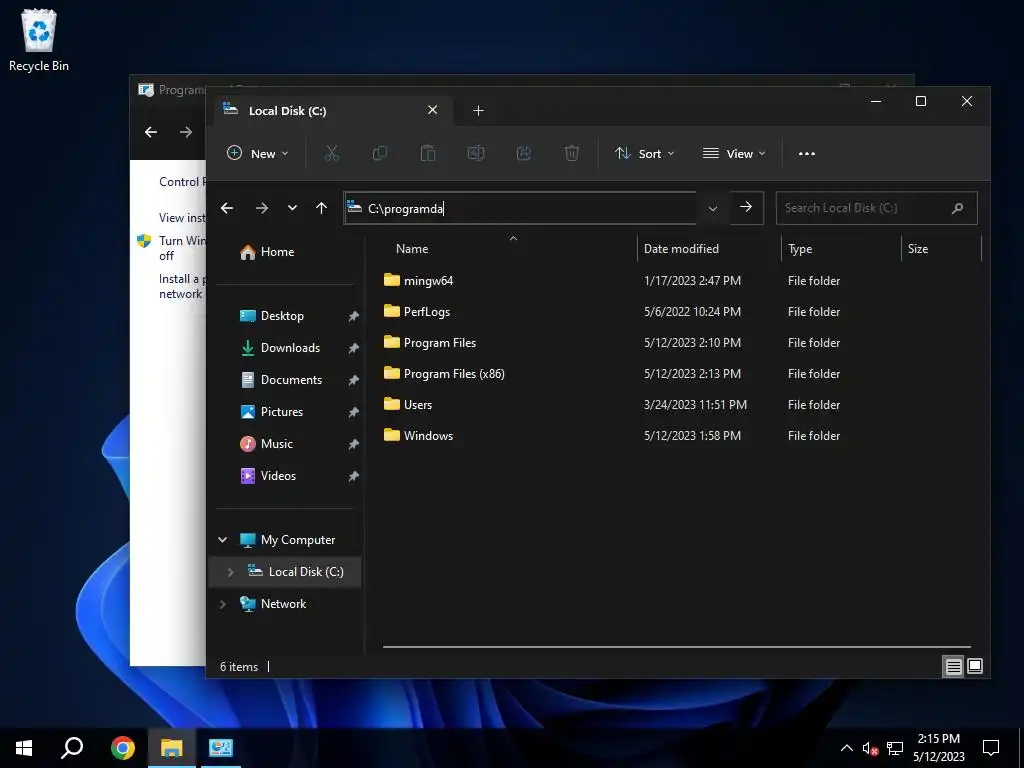Open the See more ellipsis menu
Screen dimensions: 1024x768
807,153
